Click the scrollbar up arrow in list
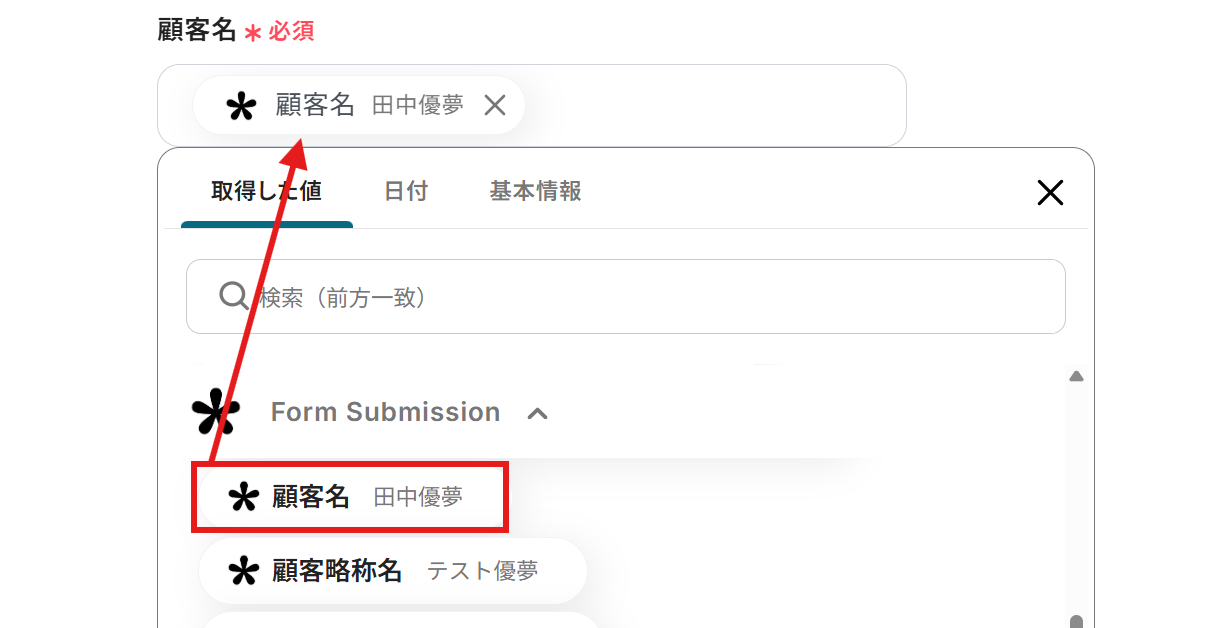The height and width of the screenshot is (628, 1230). pyautogui.click(x=1076, y=377)
